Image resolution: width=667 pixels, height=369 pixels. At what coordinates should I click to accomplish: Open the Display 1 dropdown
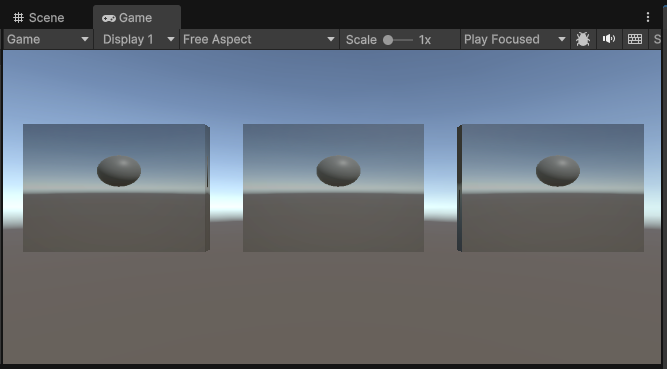(137, 40)
